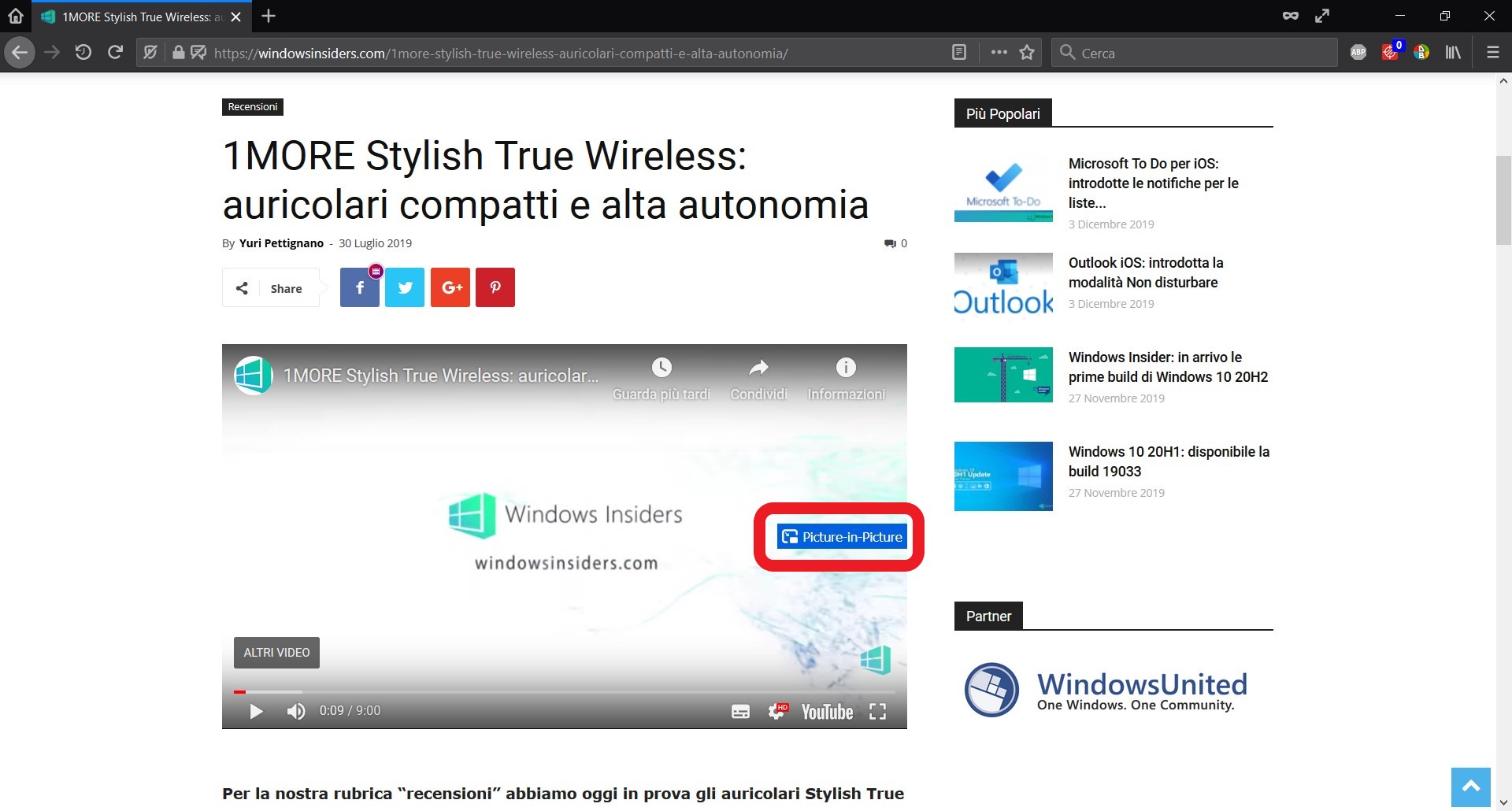Click the page vertical scrollbar thumb
1512x811 pixels.
point(1503,201)
